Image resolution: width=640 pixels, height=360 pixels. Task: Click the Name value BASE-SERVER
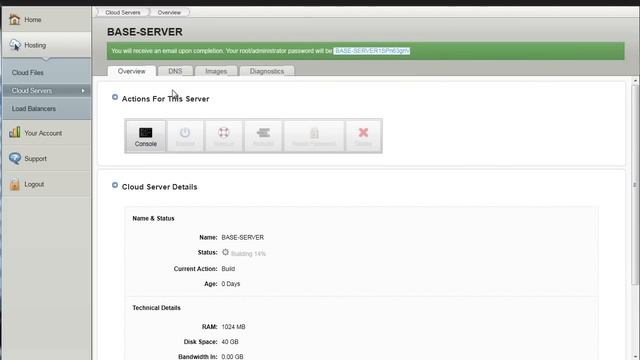pos(242,237)
